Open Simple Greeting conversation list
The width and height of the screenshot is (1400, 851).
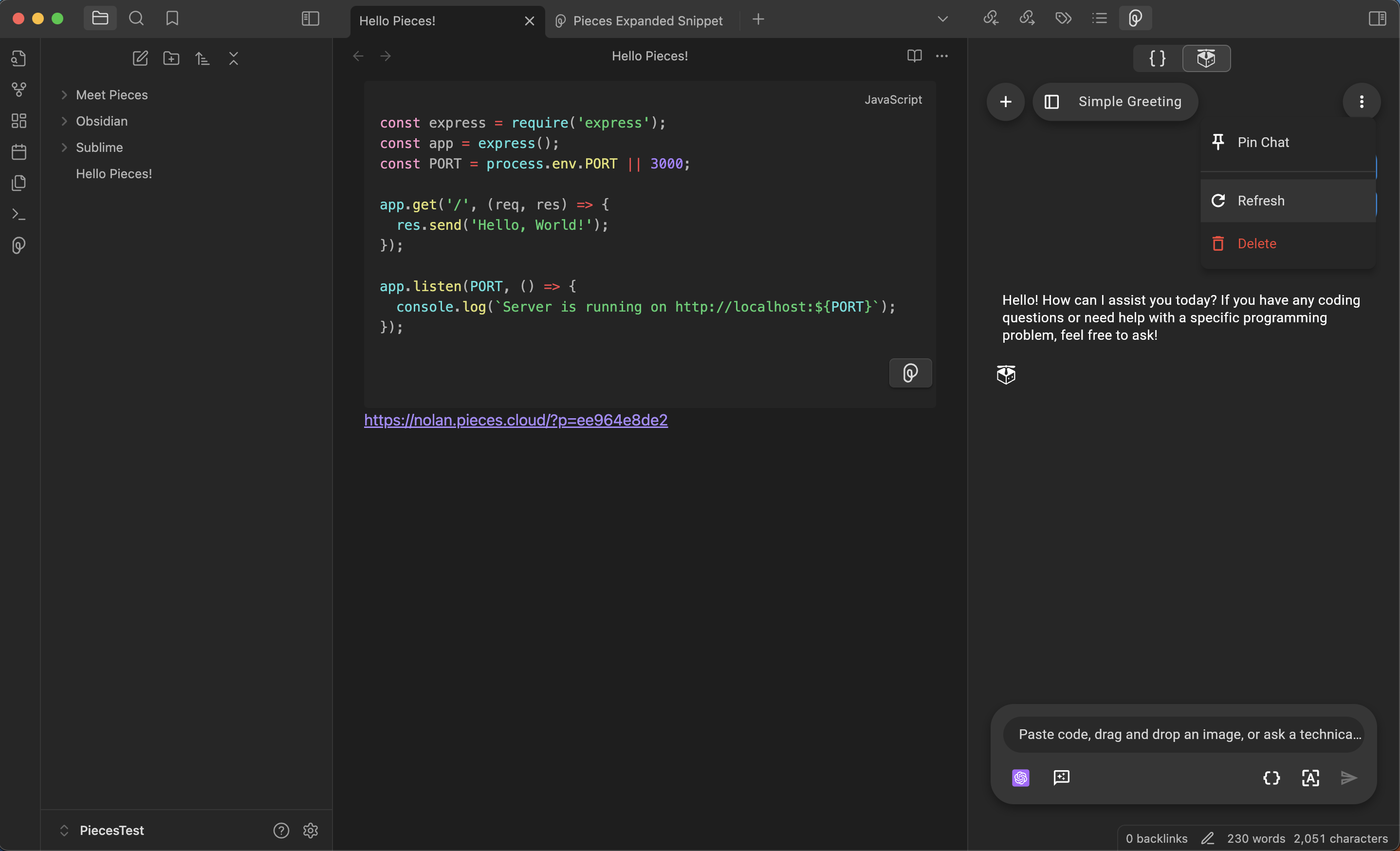click(1115, 102)
